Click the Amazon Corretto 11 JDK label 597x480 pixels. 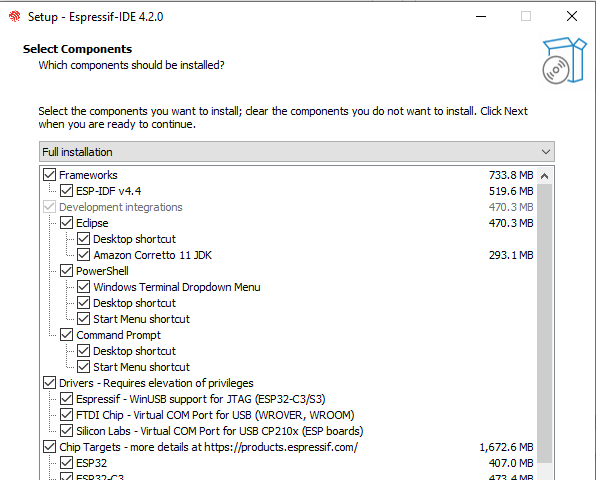[x=152, y=255]
